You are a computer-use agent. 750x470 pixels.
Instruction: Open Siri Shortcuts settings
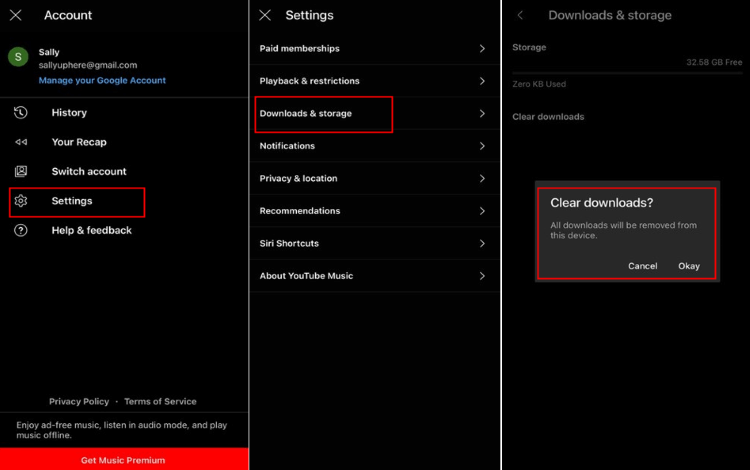coord(375,243)
